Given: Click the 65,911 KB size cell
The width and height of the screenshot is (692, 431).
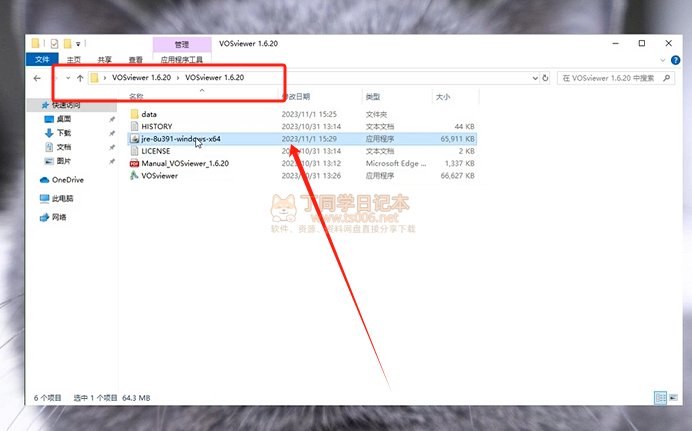Looking at the screenshot, I should [x=458, y=139].
